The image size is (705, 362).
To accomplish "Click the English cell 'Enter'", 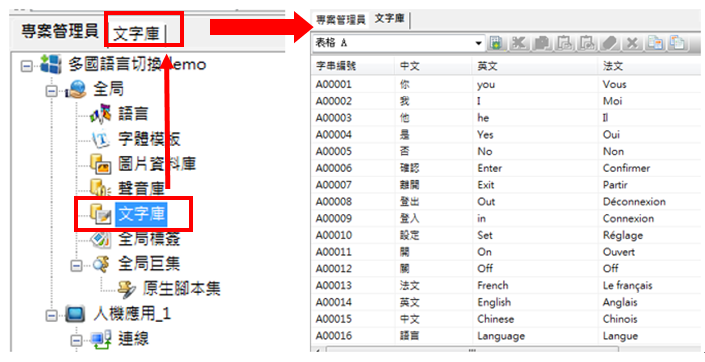I will 490,168.
